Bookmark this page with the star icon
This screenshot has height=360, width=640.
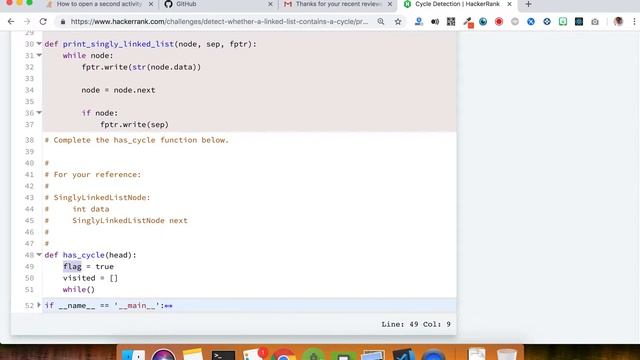(x=398, y=22)
